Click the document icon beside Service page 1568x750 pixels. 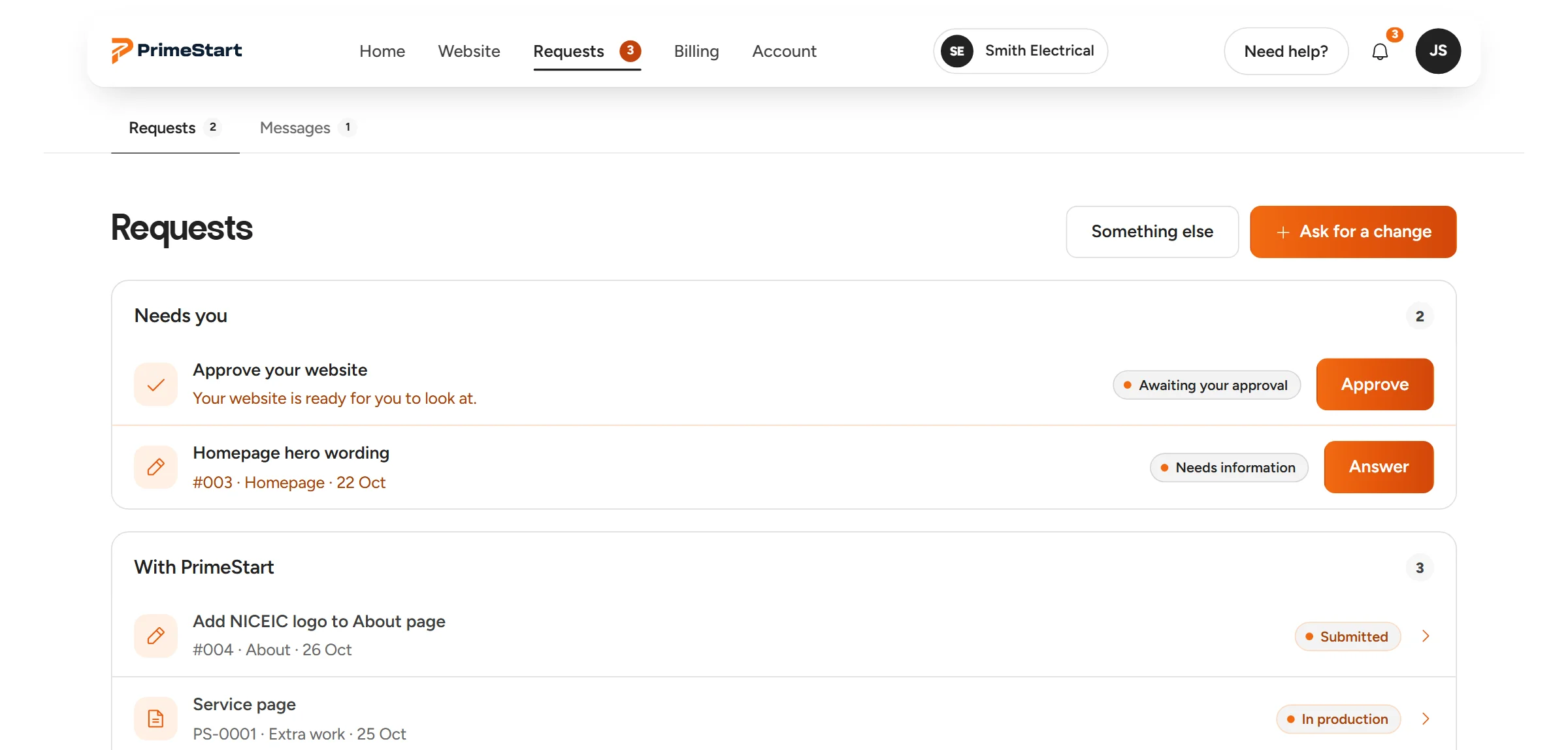[155, 719]
